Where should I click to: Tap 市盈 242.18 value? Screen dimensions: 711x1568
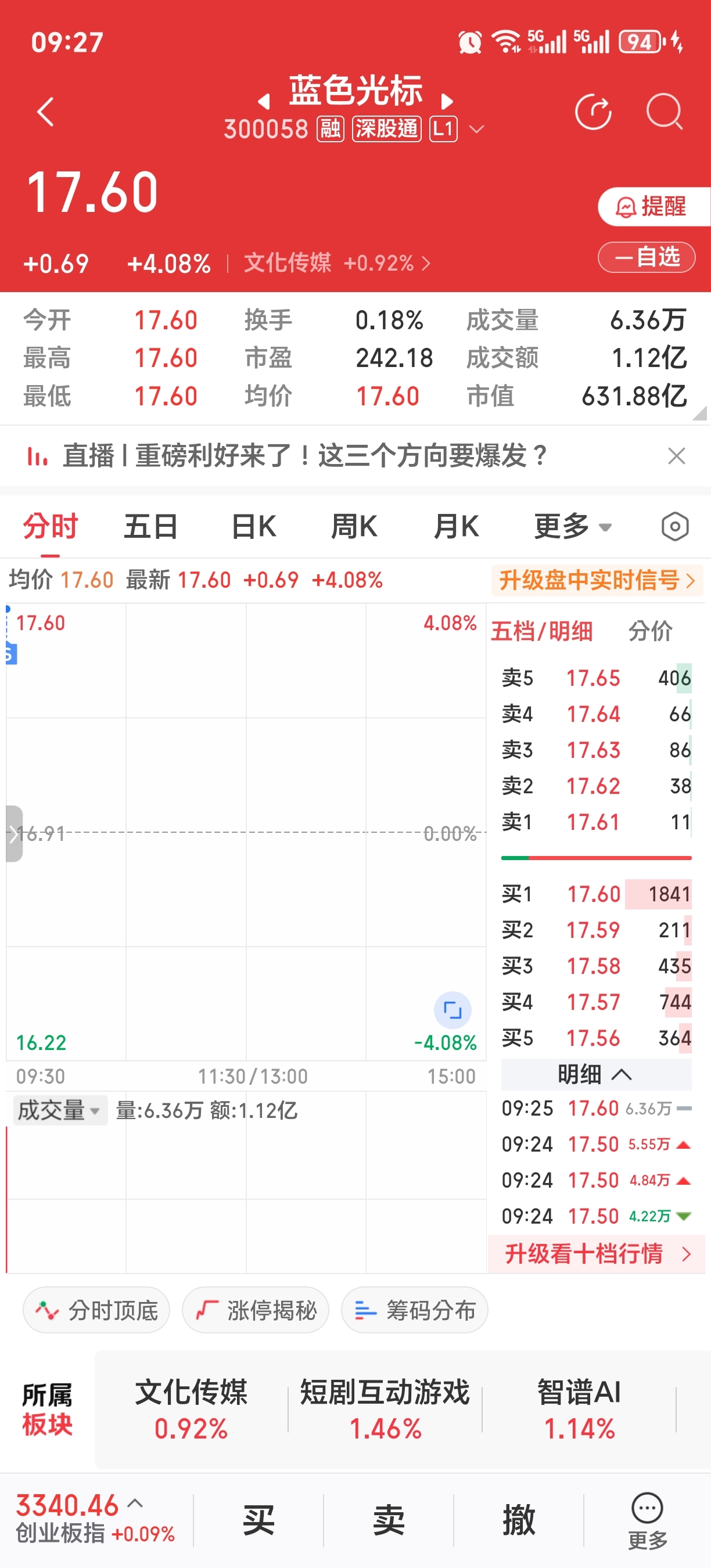click(x=394, y=358)
